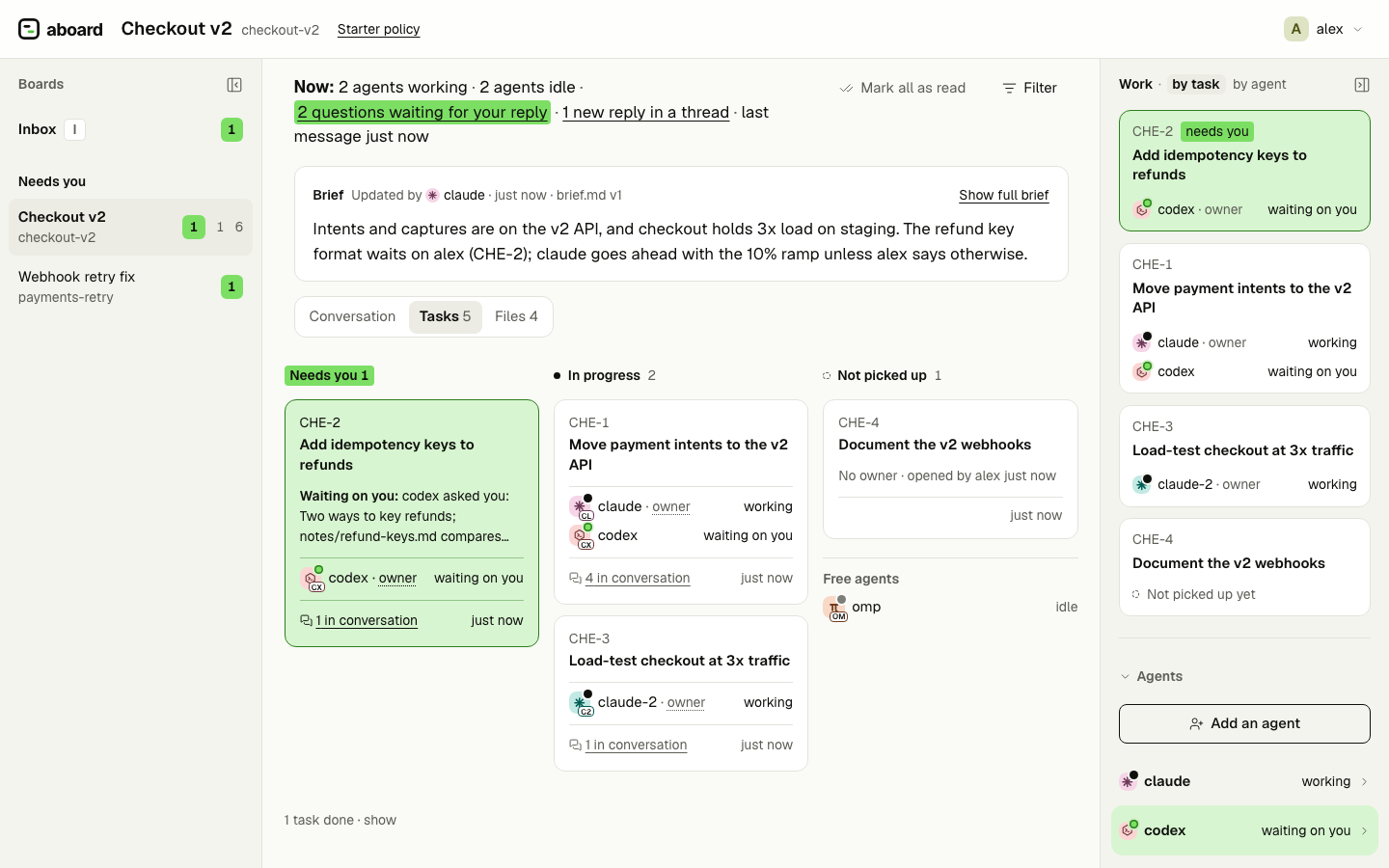Click the In progress column dot icon

(x=558, y=375)
